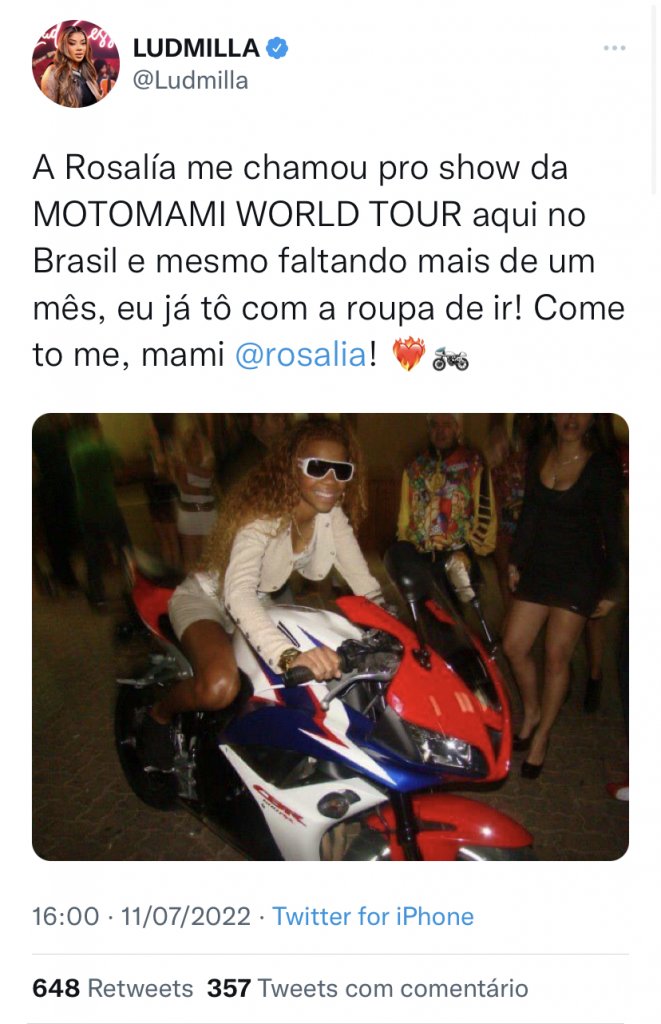Screen dimensions: 661x1024
Task: Click the MOTOMAMI WORLD TOUR text
Action: point(247,214)
